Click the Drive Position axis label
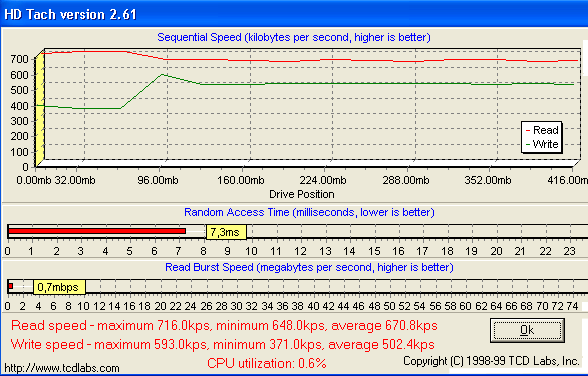 (302, 194)
